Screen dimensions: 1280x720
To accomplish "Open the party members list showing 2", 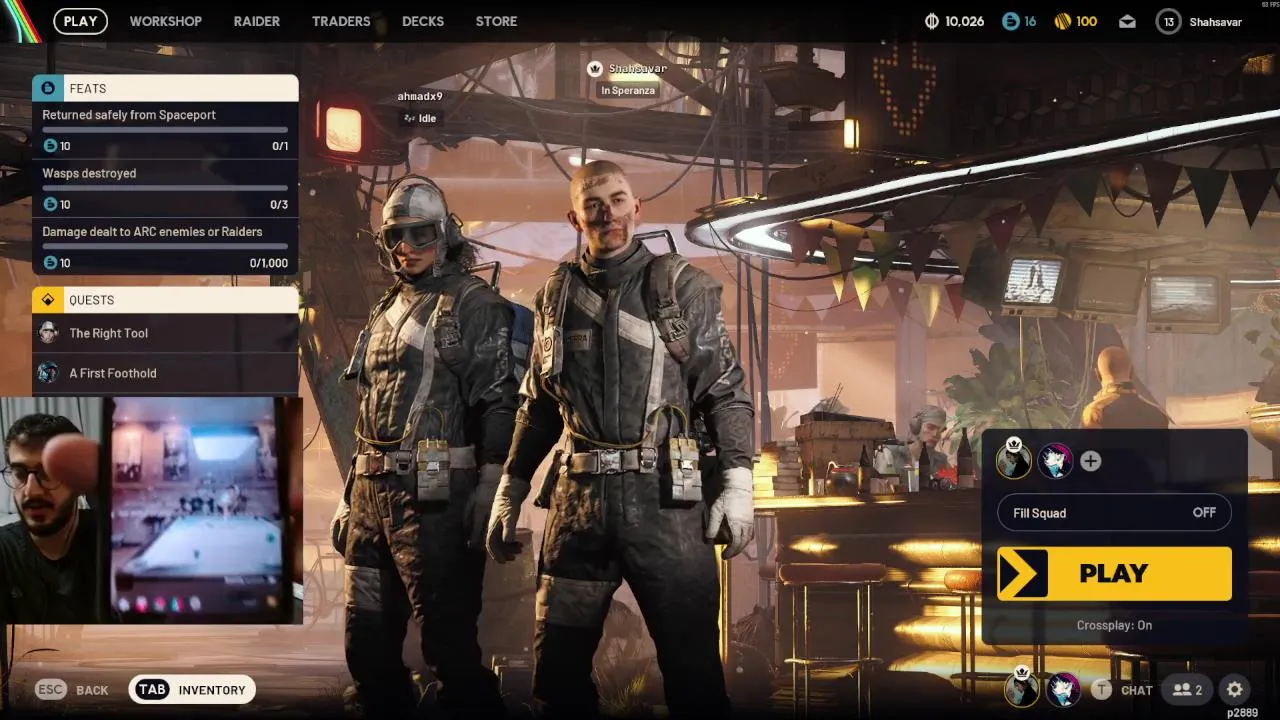I will tap(1187, 690).
